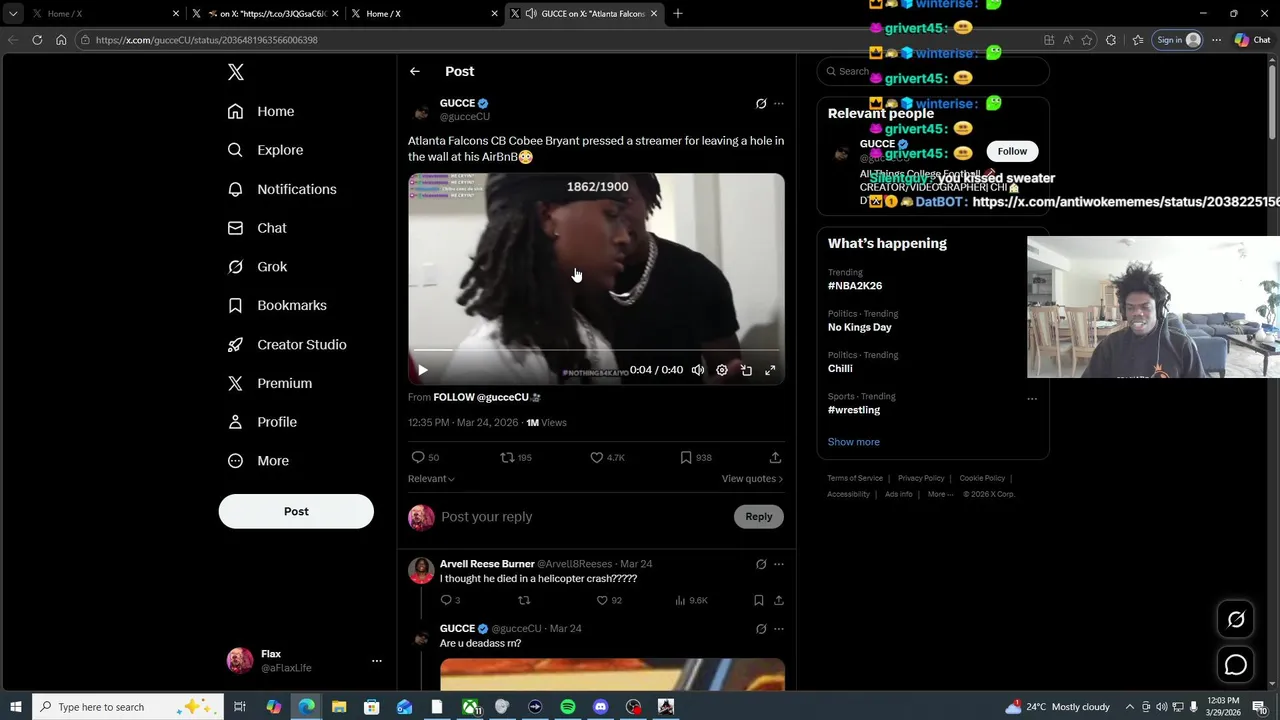Click the reply icon with 50 replies

[x=418, y=457]
